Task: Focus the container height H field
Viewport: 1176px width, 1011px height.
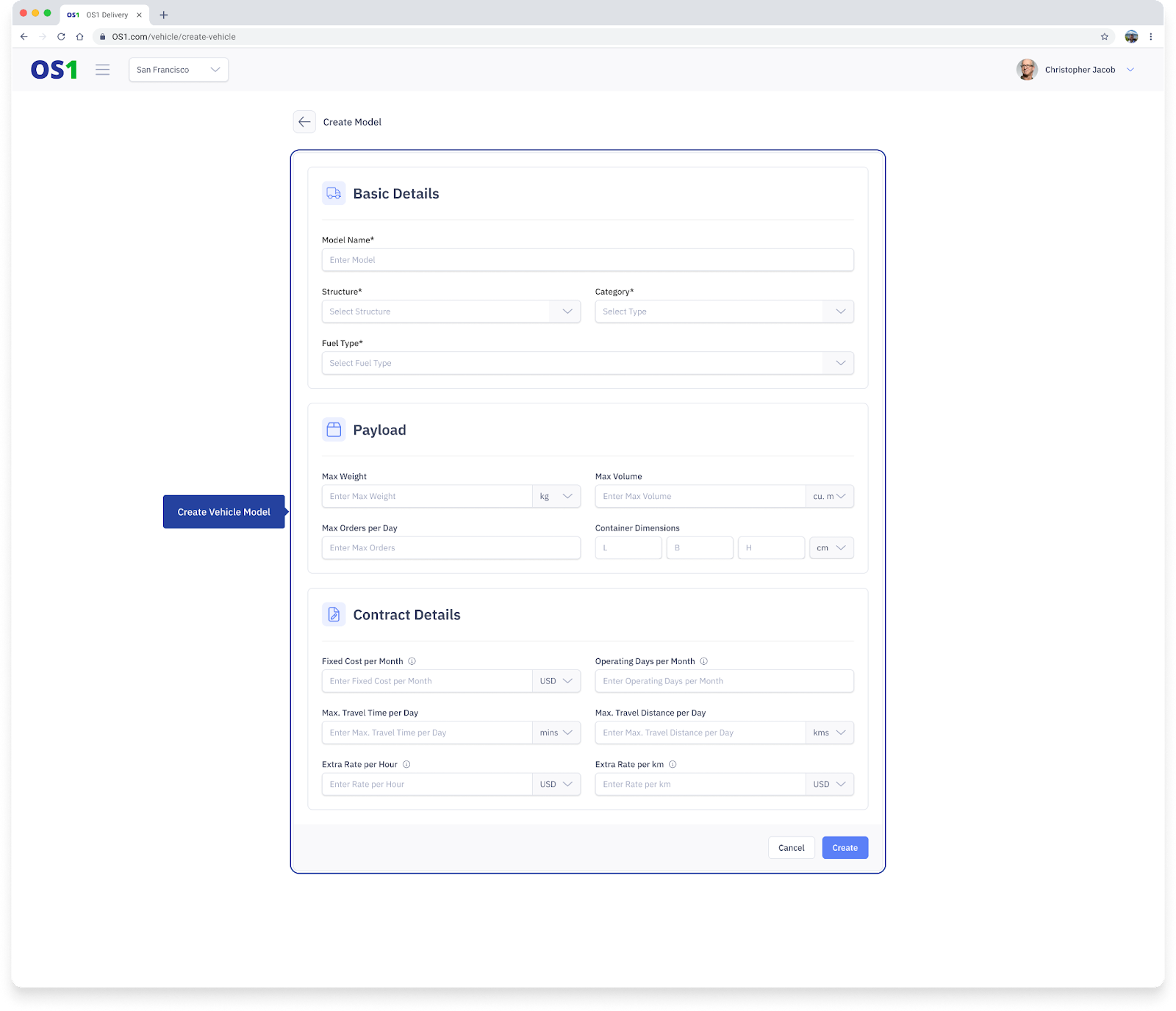Action: 771,548
